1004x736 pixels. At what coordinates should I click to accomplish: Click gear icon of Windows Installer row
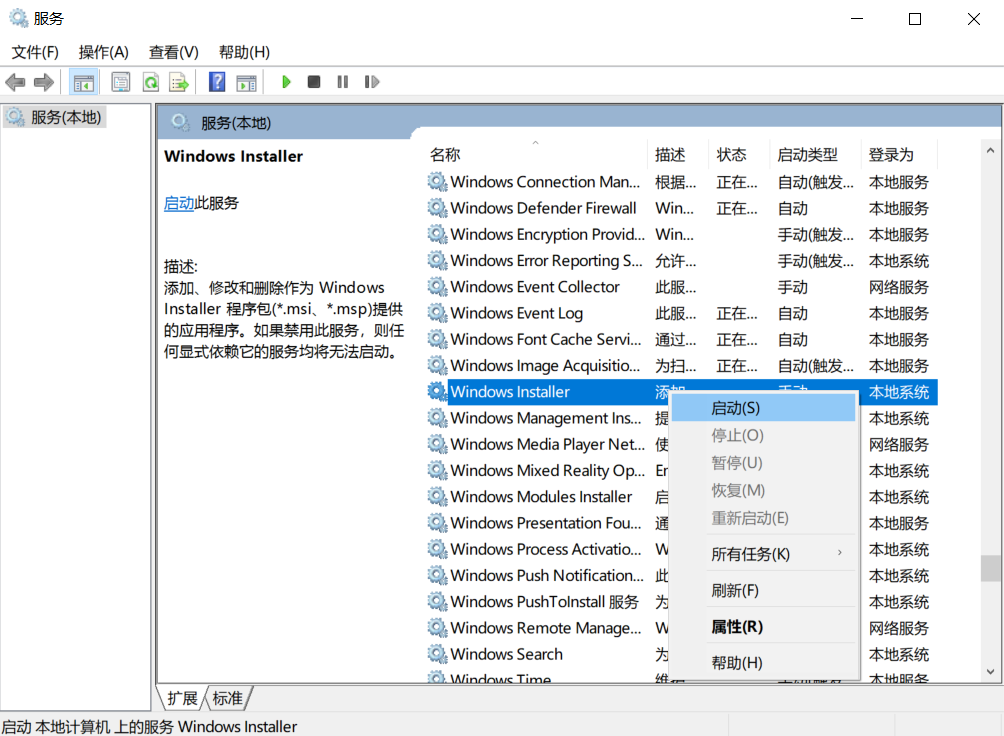click(x=437, y=392)
